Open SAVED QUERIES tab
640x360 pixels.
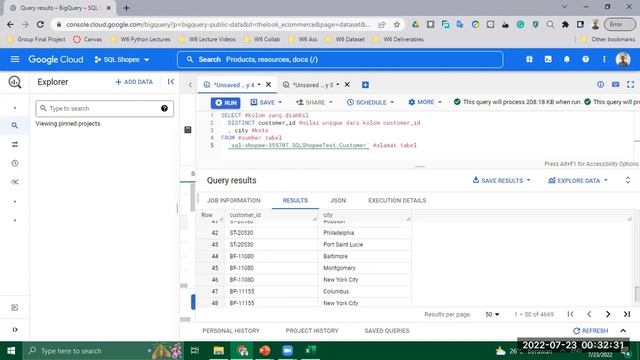387,331
